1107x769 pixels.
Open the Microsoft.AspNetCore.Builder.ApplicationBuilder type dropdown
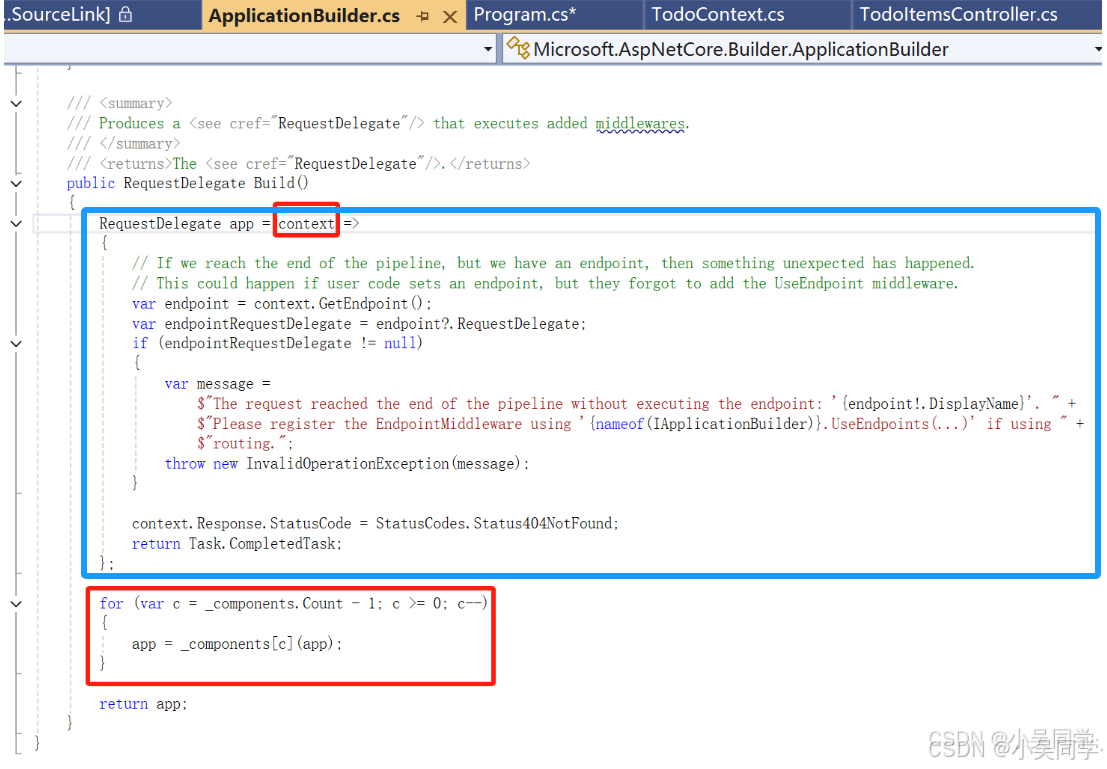click(1098, 49)
